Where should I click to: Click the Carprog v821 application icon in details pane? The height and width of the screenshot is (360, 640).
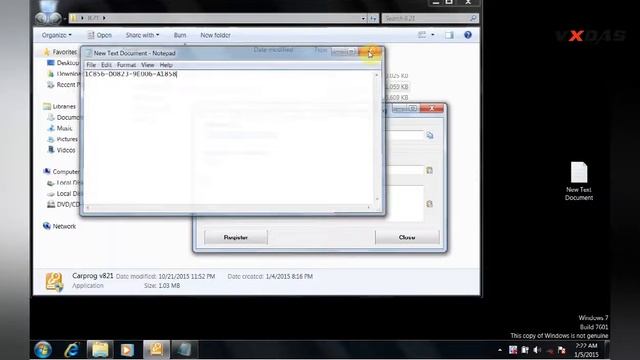pos(54,282)
